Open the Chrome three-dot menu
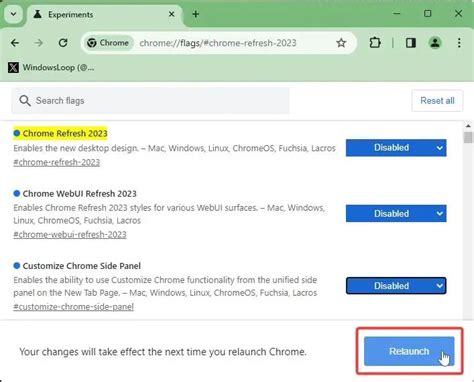 point(459,43)
